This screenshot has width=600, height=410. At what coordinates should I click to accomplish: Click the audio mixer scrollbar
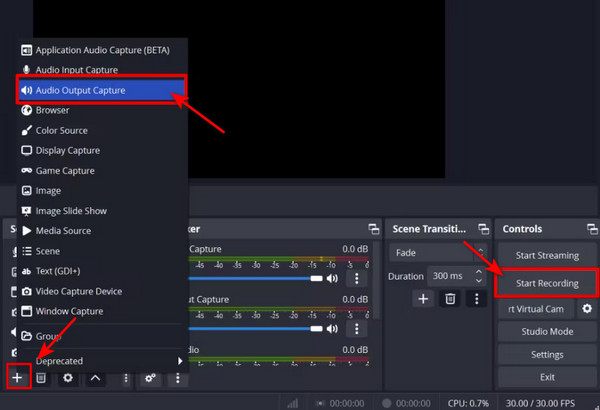coord(377,280)
